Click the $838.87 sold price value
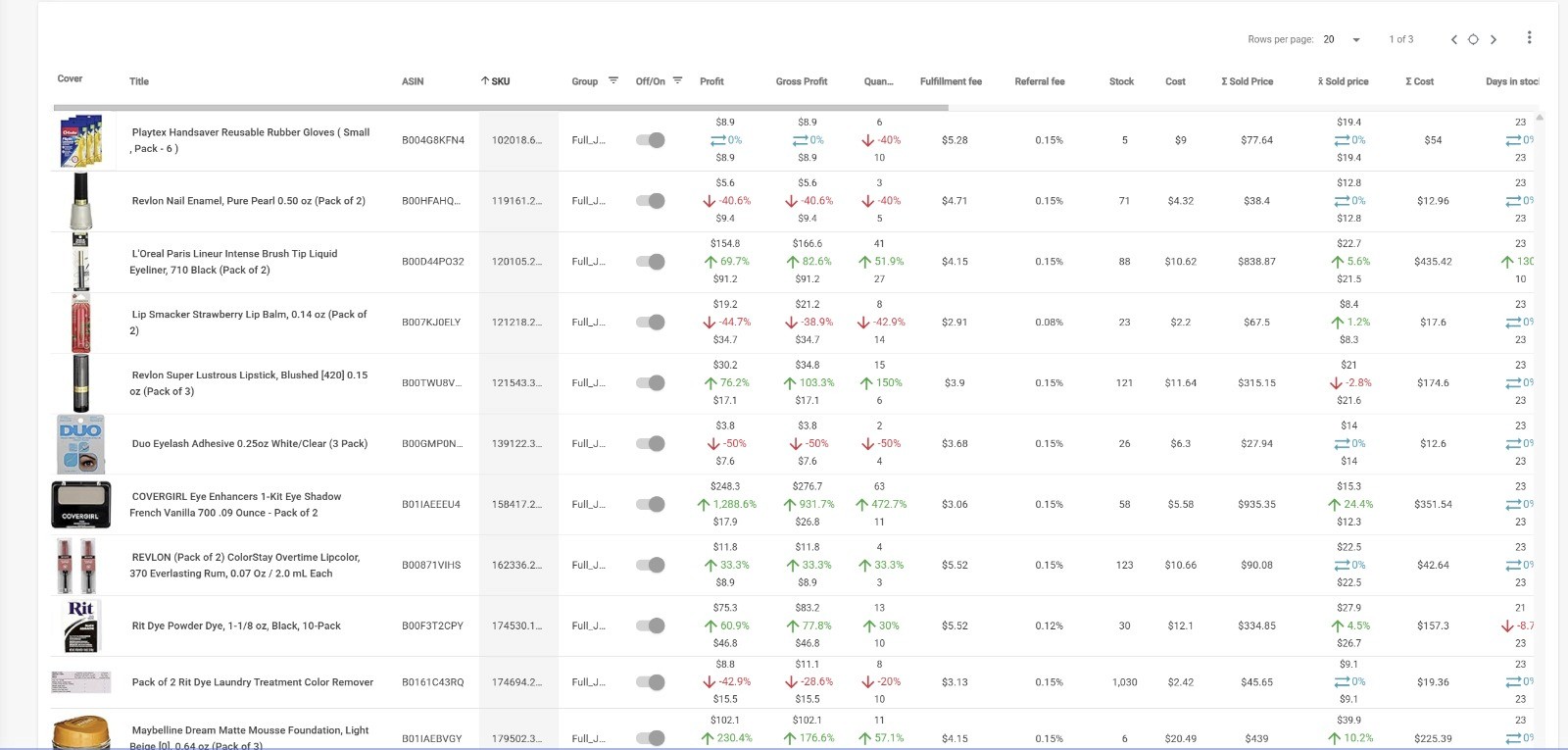Screen dimensions: 1568x750 (x=1256, y=262)
